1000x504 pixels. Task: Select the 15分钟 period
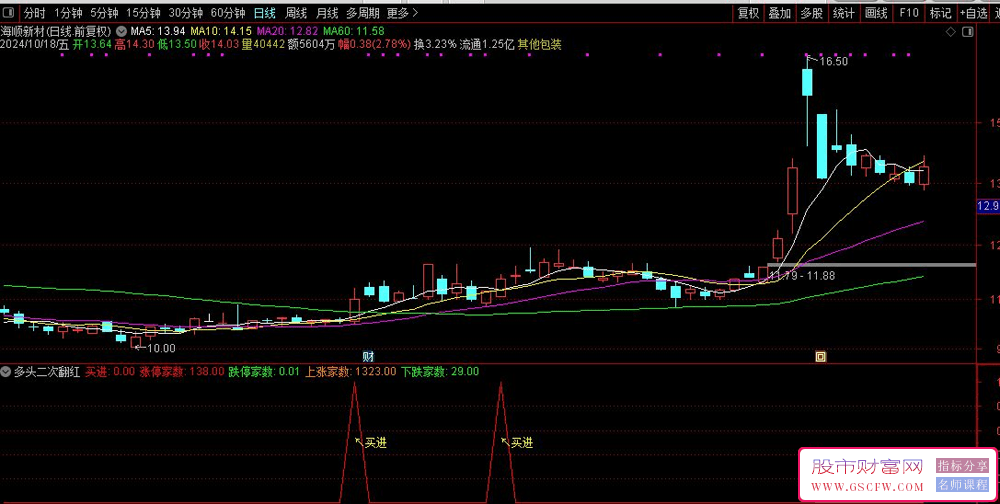pyautogui.click(x=143, y=13)
